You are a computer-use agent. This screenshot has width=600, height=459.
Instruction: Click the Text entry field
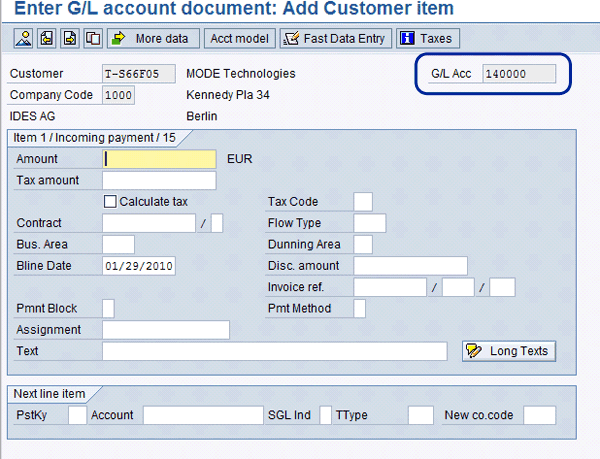274,351
